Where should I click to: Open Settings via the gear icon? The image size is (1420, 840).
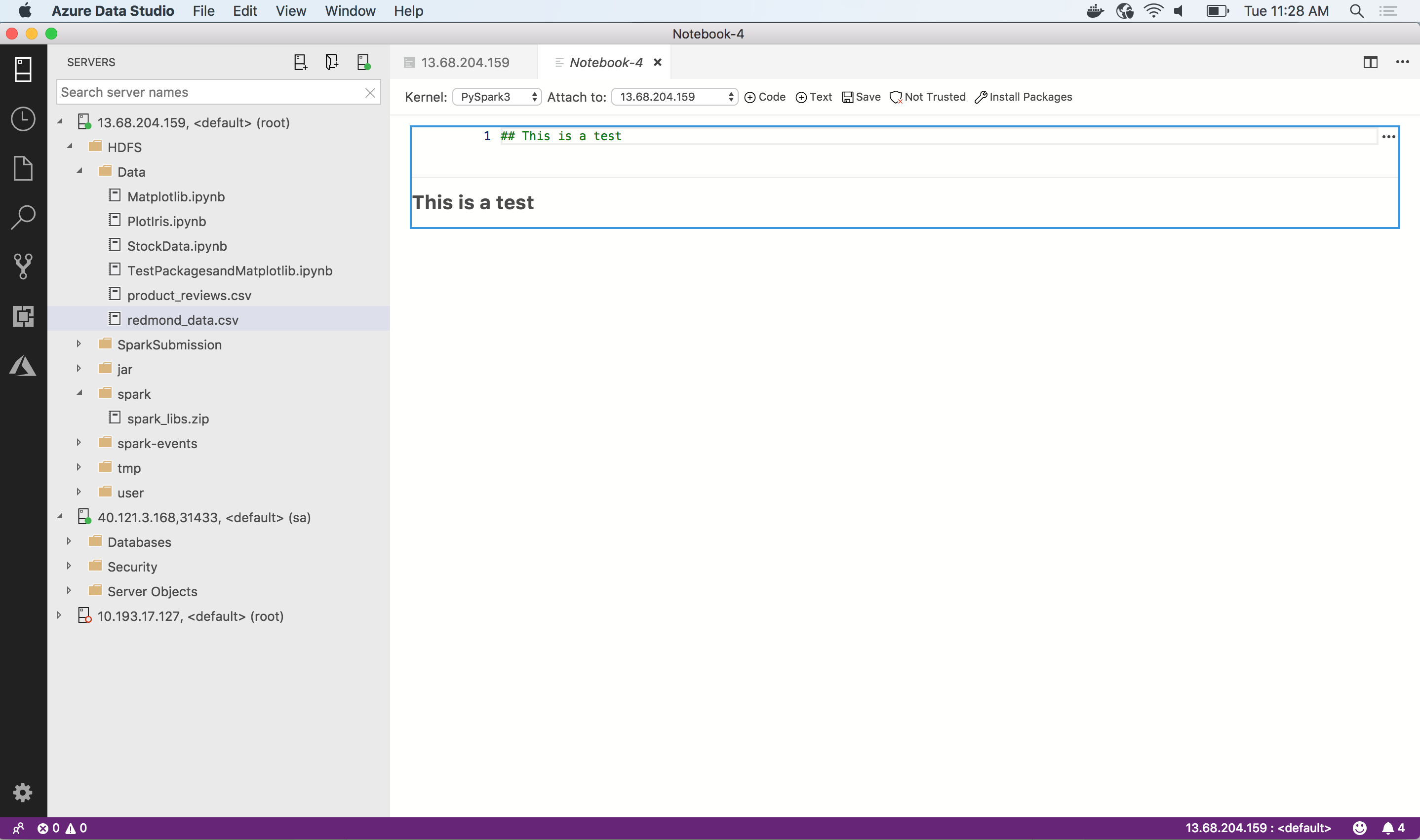click(x=23, y=793)
